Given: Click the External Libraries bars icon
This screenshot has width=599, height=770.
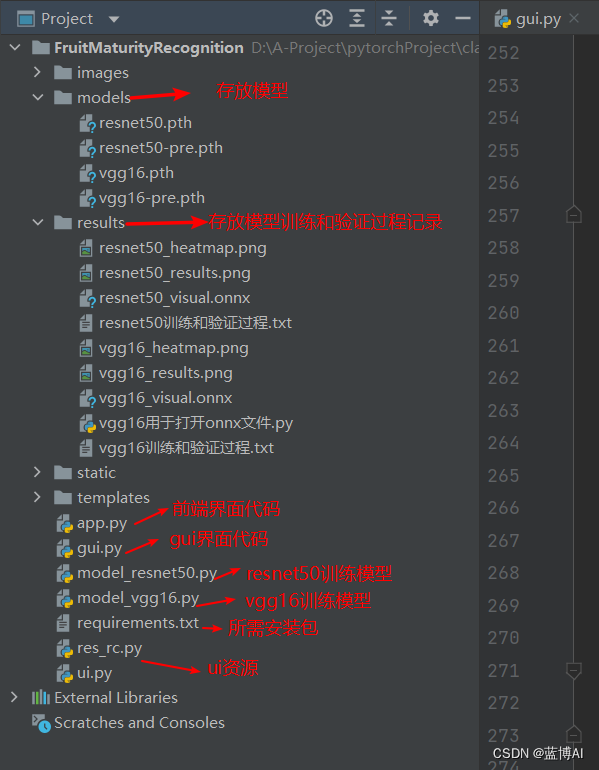Looking at the screenshot, I should 41,697.
